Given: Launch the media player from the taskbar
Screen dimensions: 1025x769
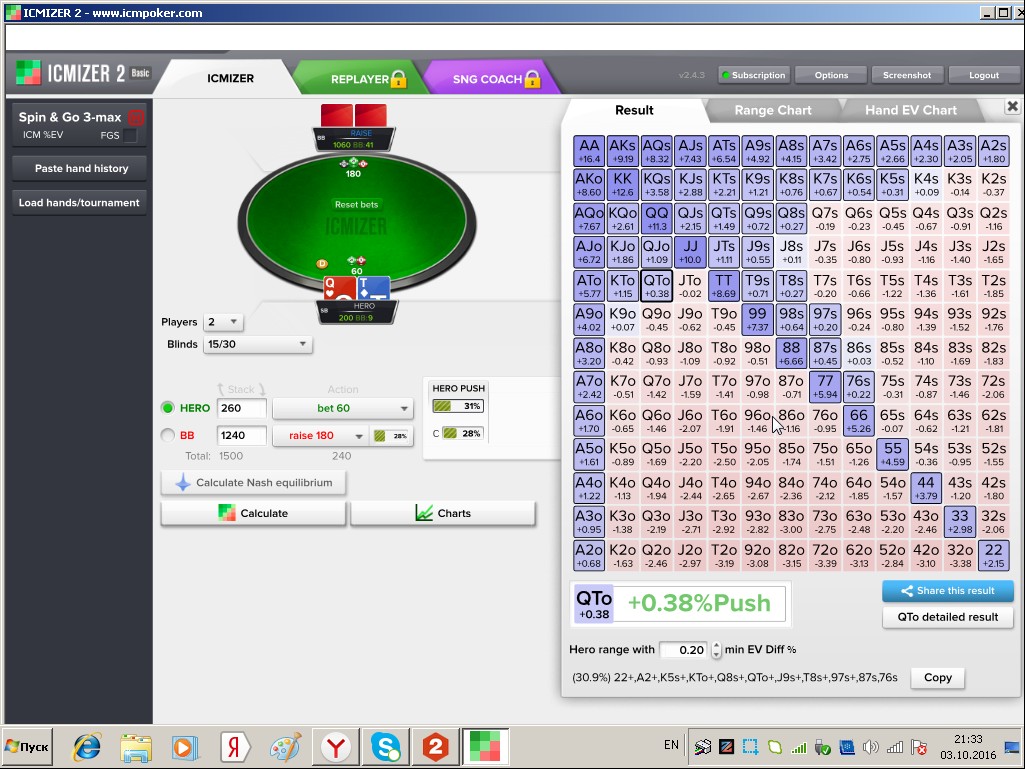Looking at the screenshot, I should click(184, 746).
